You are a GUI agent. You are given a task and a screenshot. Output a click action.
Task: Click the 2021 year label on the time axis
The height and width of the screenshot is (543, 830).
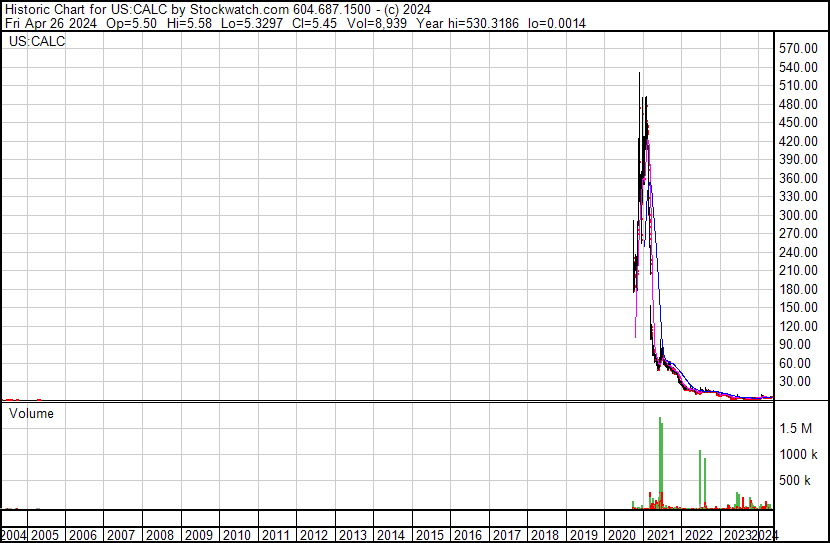(660, 535)
